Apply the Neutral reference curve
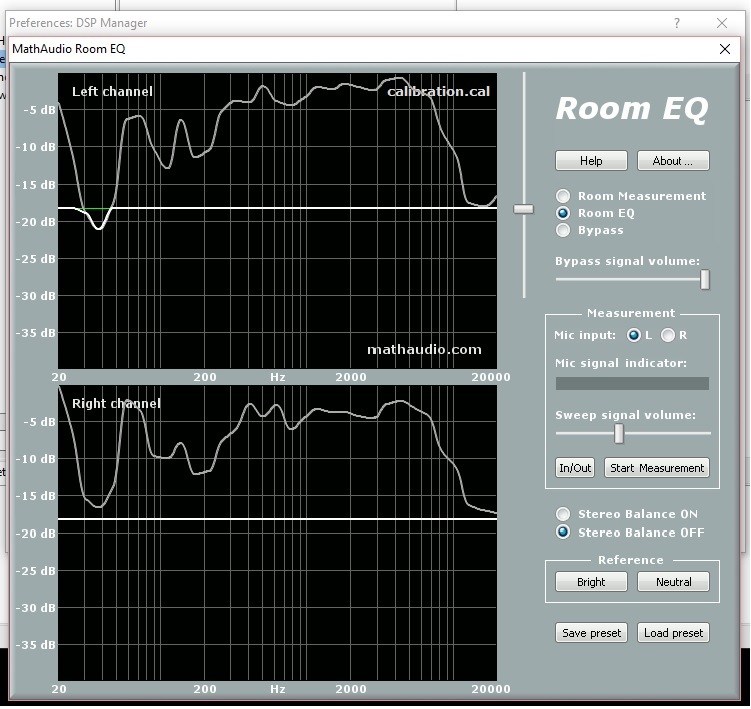This screenshot has width=751, height=709. click(673, 582)
